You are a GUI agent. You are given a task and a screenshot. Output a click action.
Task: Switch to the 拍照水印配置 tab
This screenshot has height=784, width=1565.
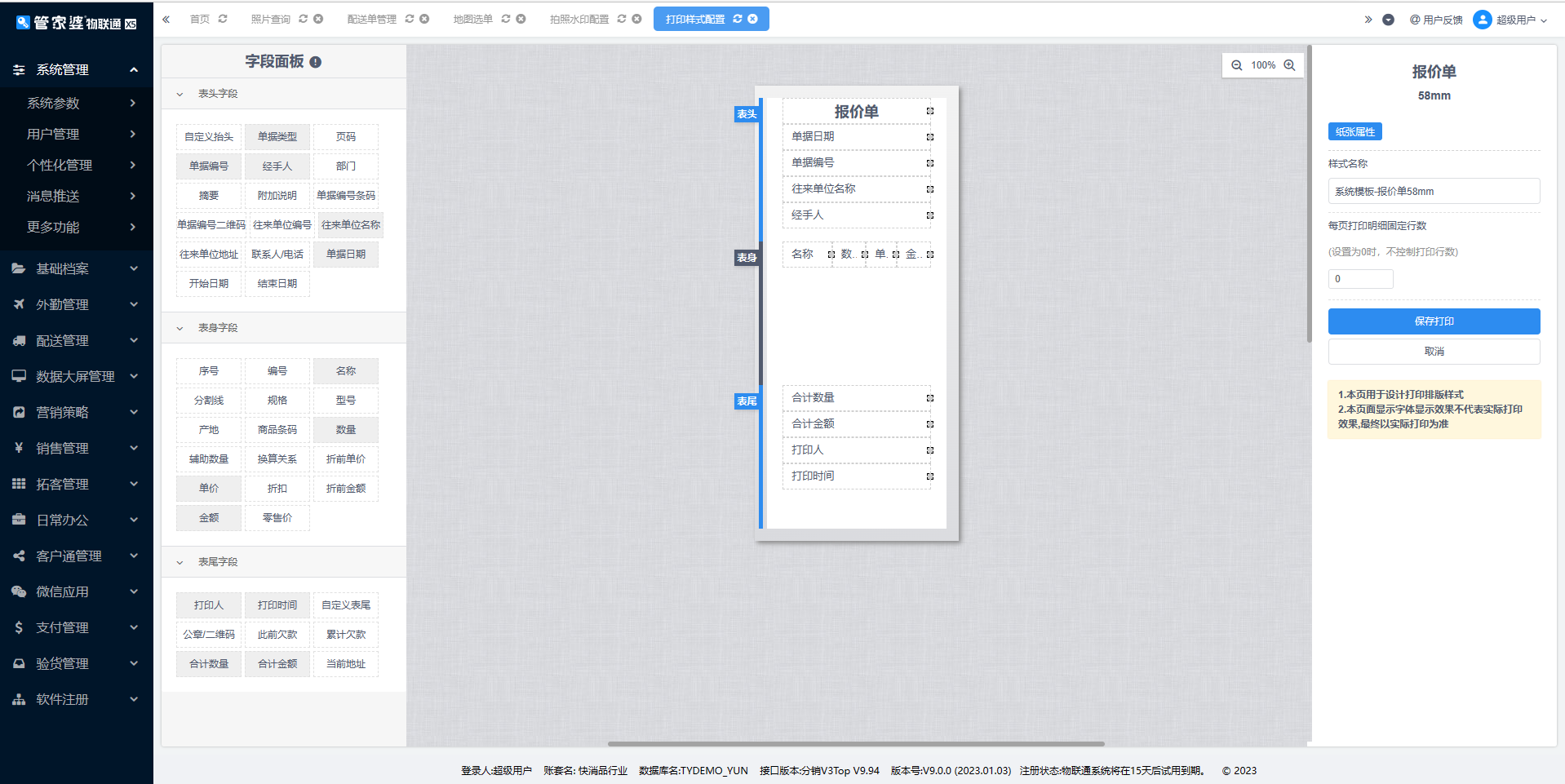click(579, 20)
